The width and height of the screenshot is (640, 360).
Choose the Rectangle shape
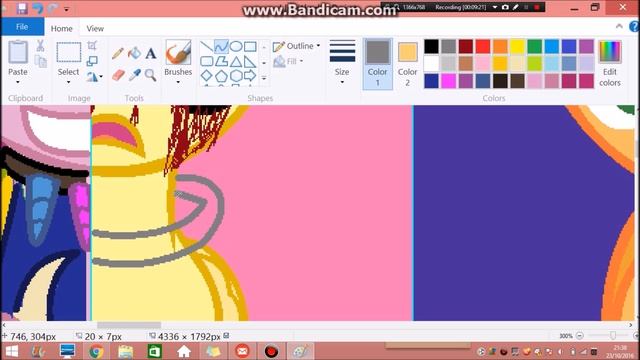point(250,46)
